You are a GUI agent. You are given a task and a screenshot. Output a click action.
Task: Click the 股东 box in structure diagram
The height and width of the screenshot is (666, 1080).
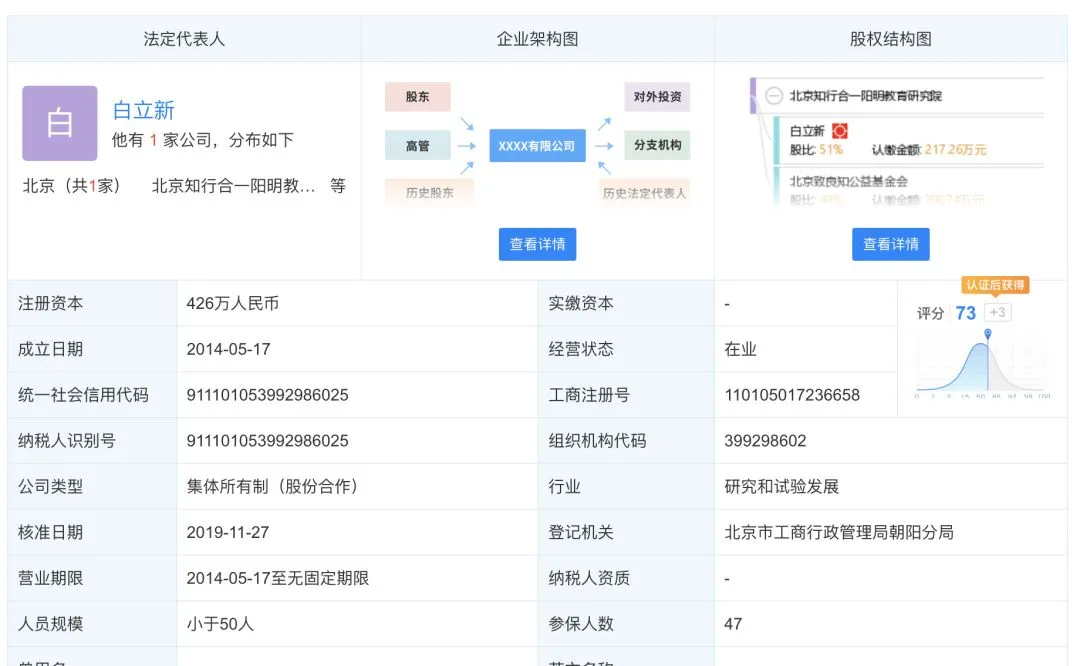click(x=417, y=97)
